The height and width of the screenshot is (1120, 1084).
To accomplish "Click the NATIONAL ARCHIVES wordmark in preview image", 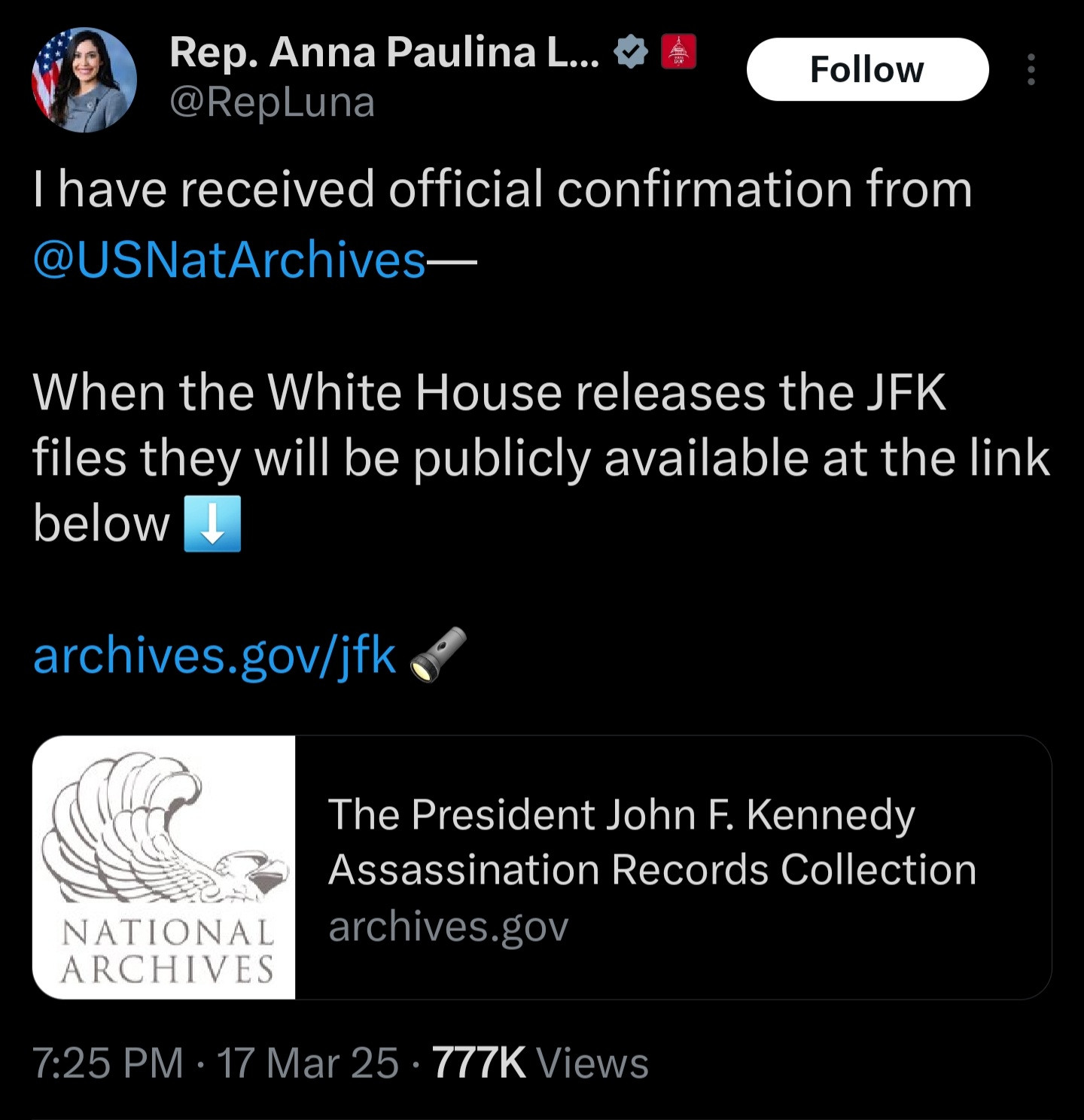I will coord(167,951).
